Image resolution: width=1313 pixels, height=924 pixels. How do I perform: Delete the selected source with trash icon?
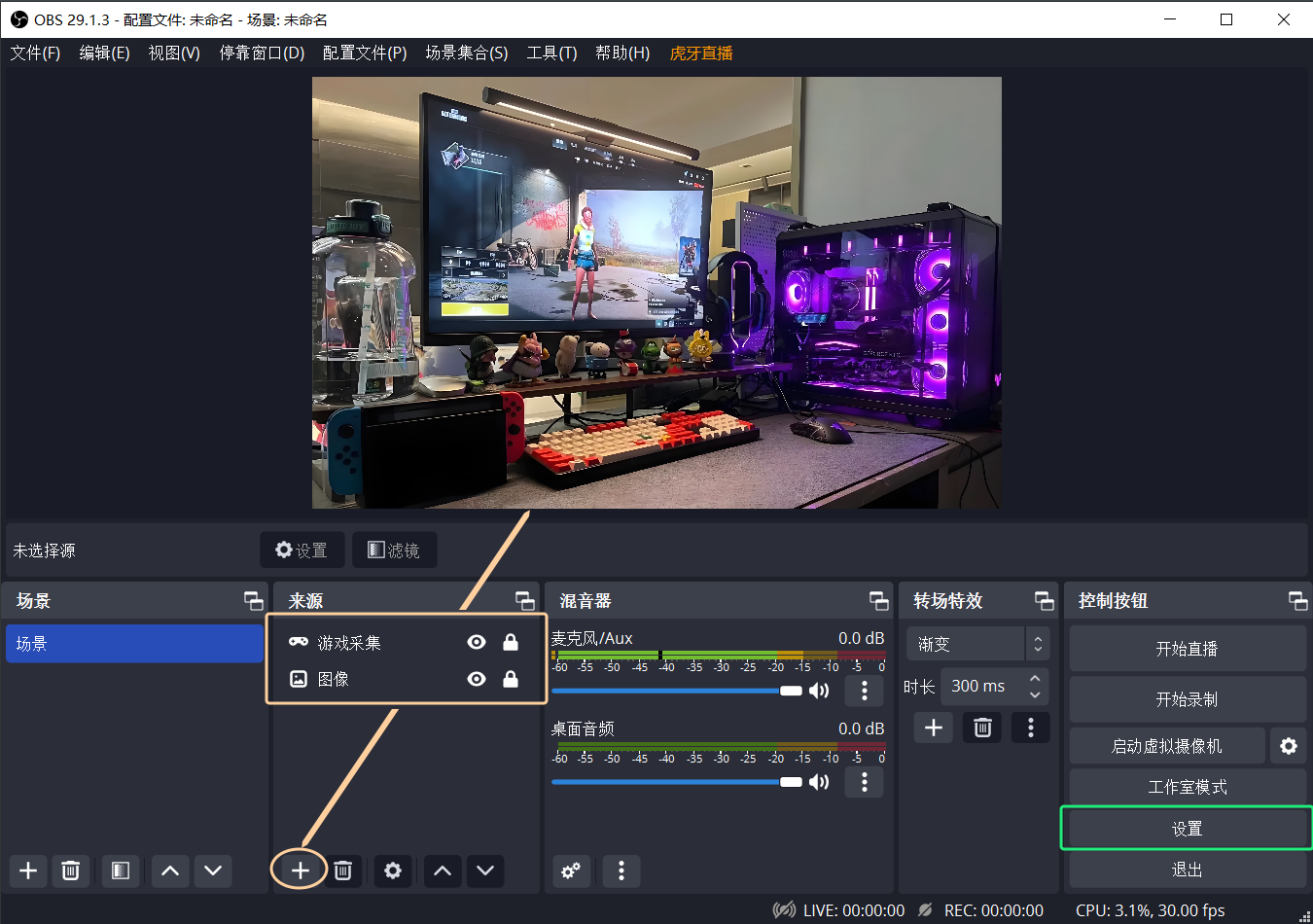coord(342,871)
